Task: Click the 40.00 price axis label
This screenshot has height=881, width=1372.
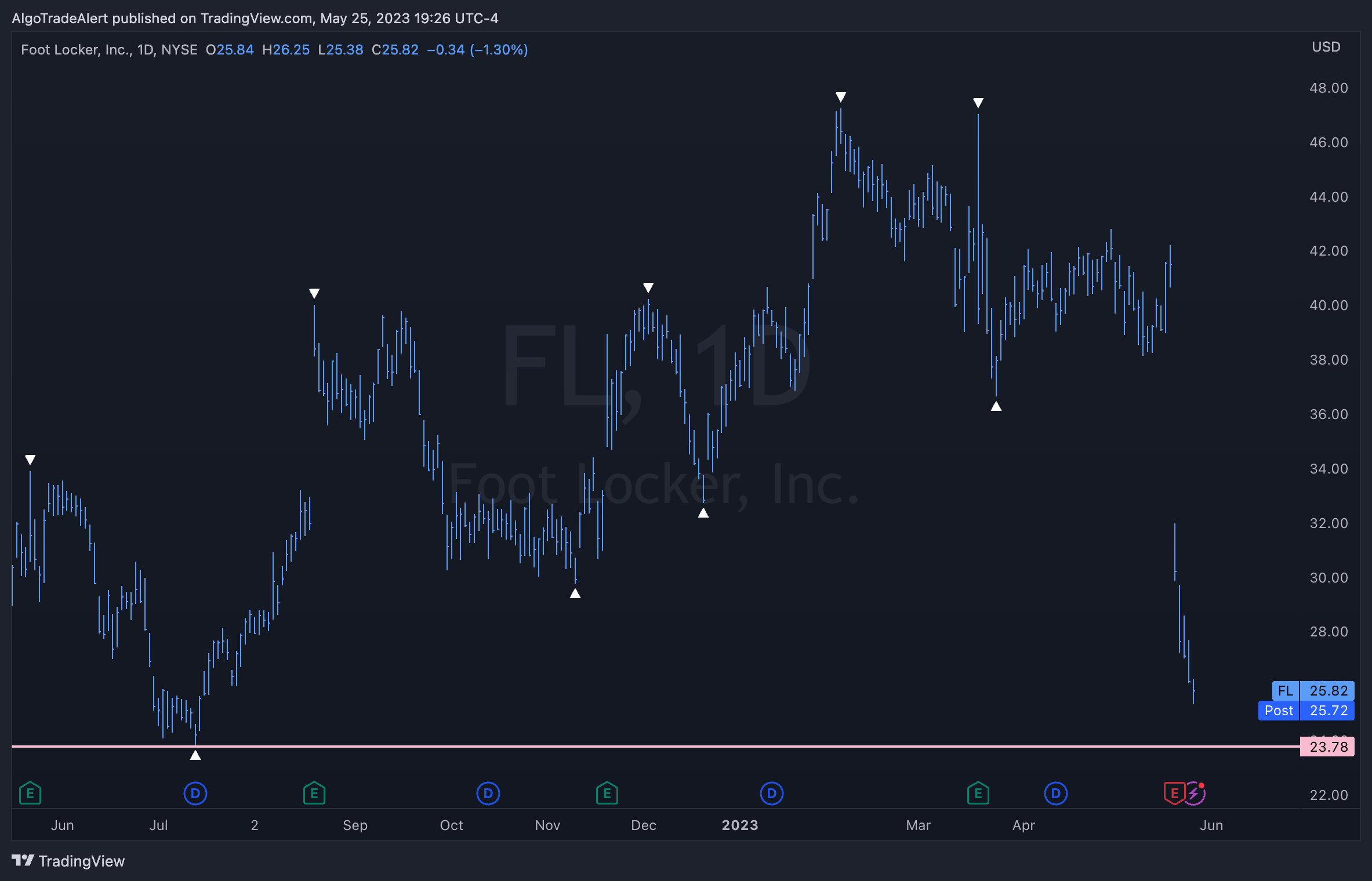Action: (x=1329, y=305)
